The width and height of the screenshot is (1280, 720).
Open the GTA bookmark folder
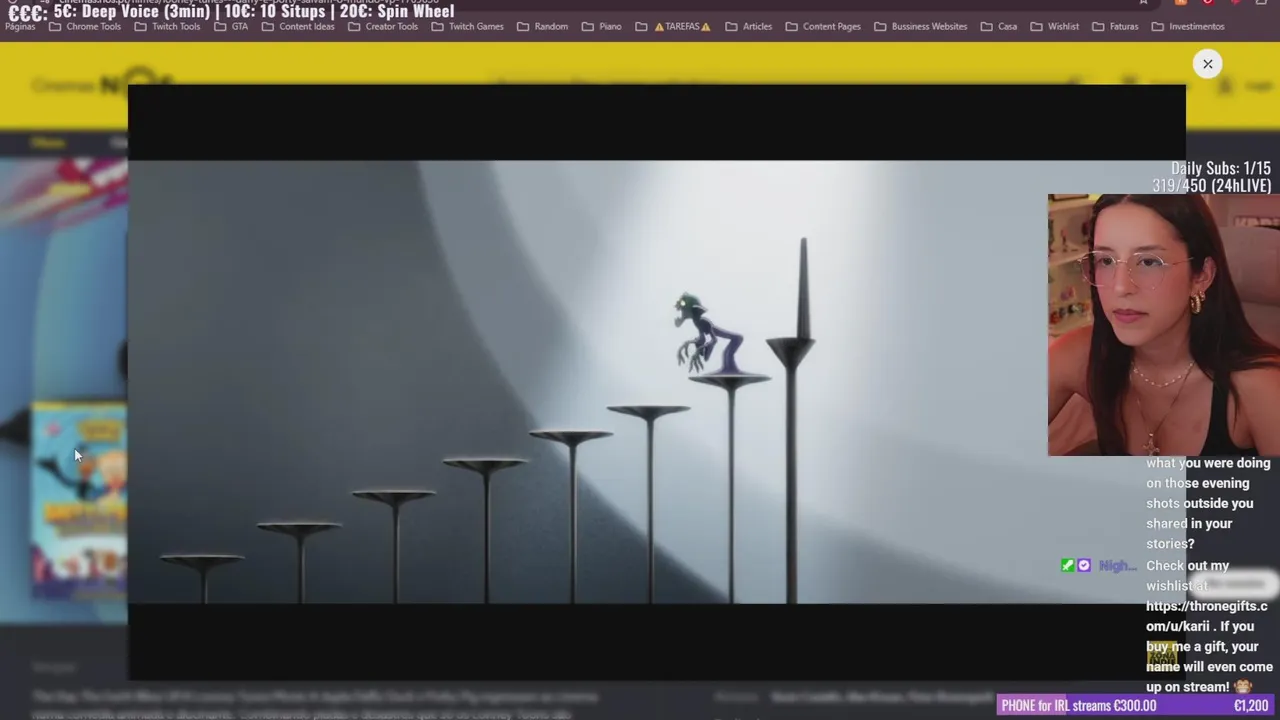click(x=231, y=26)
